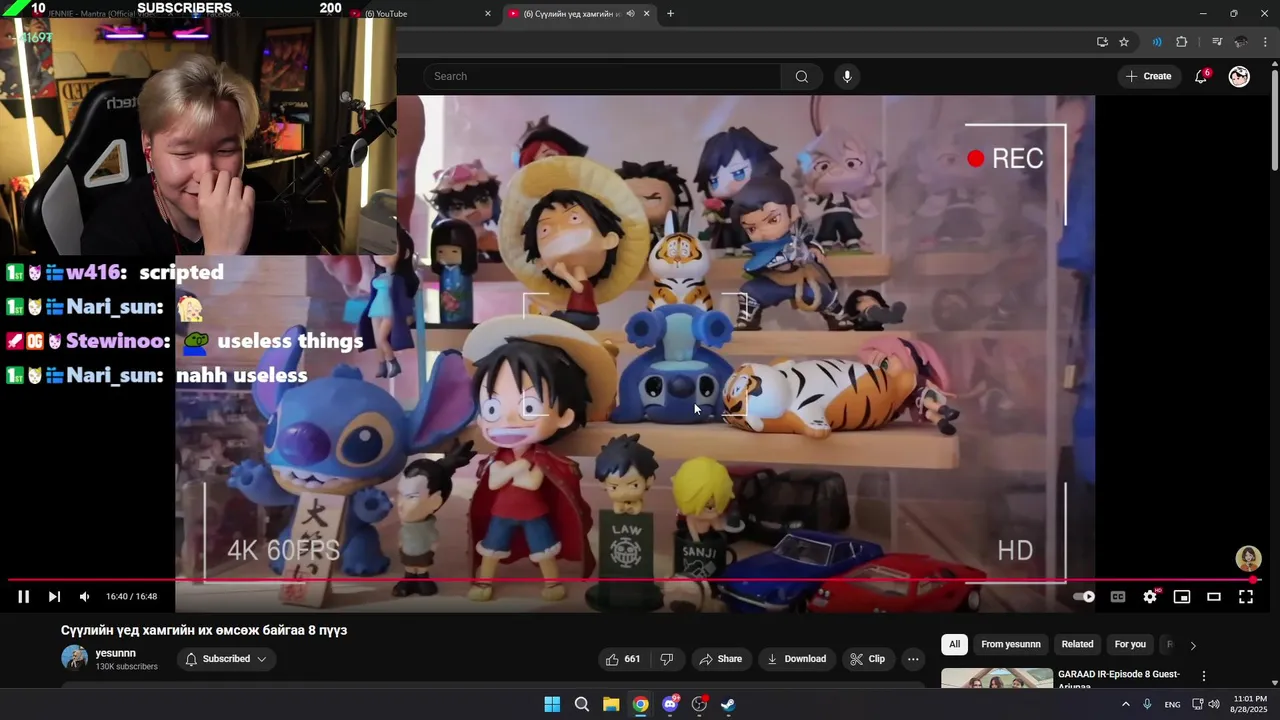Viewport: 1280px width, 720px height.
Task: Open the Chrome extensions puzzle icon
Action: [1181, 42]
